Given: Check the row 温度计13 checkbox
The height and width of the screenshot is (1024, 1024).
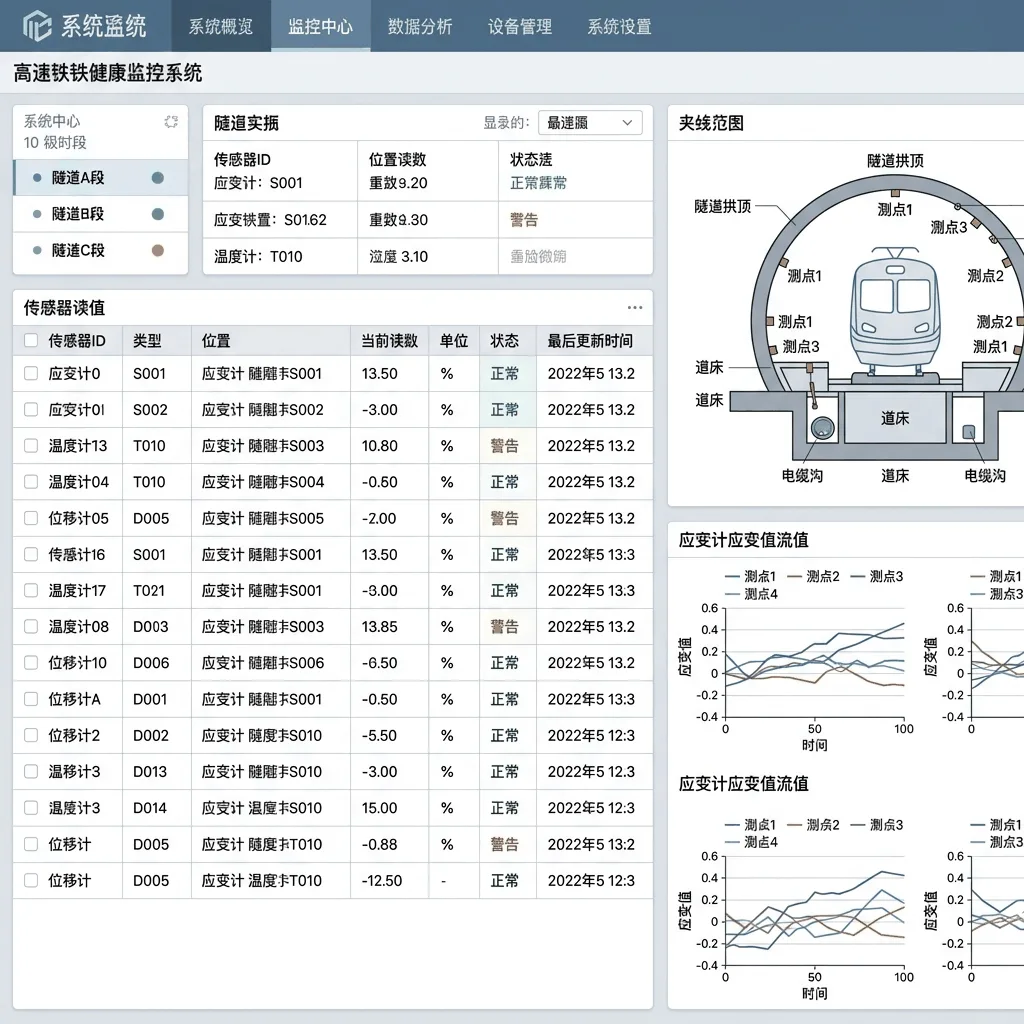Looking at the screenshot, I should tap(31, 445).
